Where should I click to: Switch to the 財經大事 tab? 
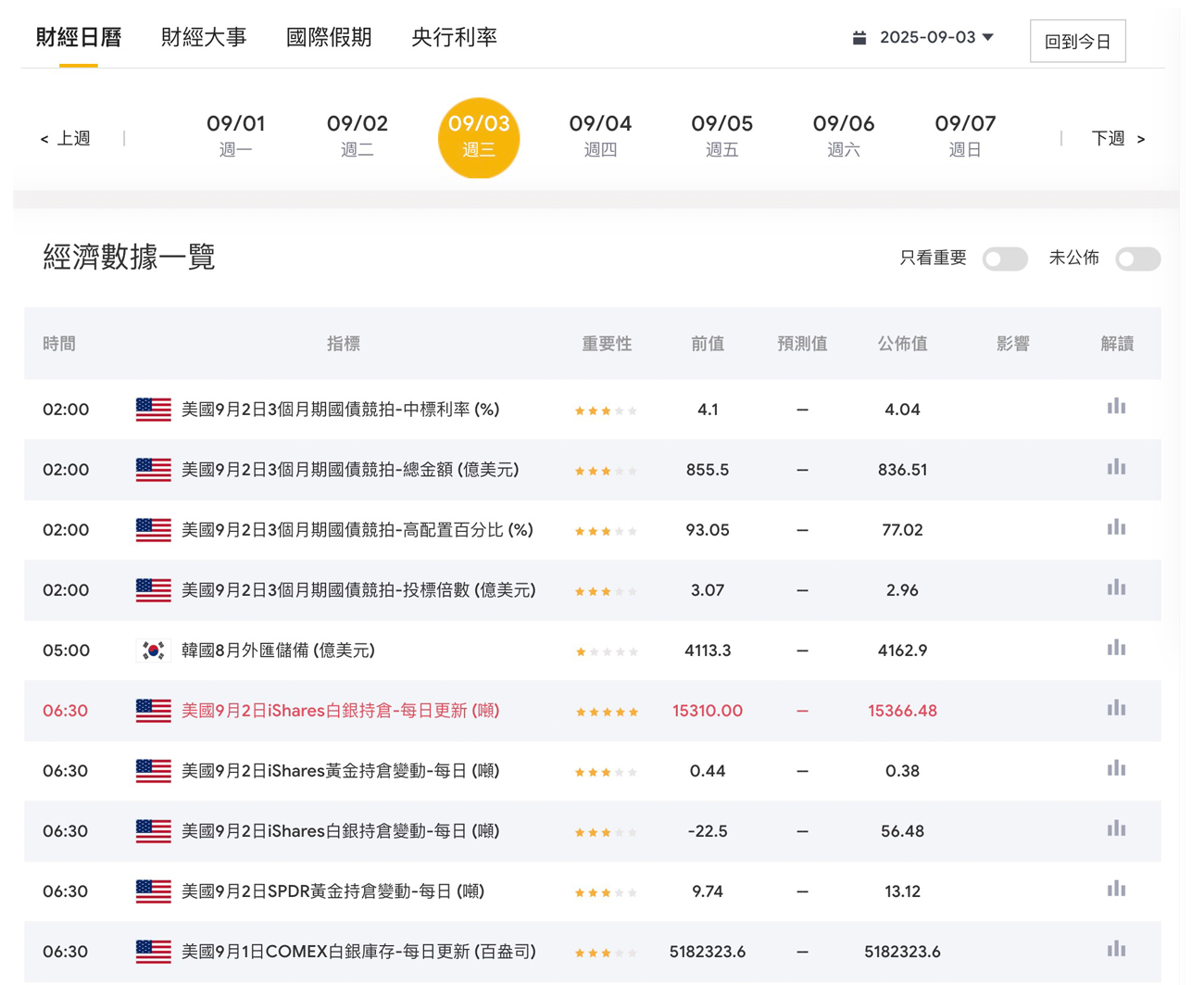coord(204,37)
